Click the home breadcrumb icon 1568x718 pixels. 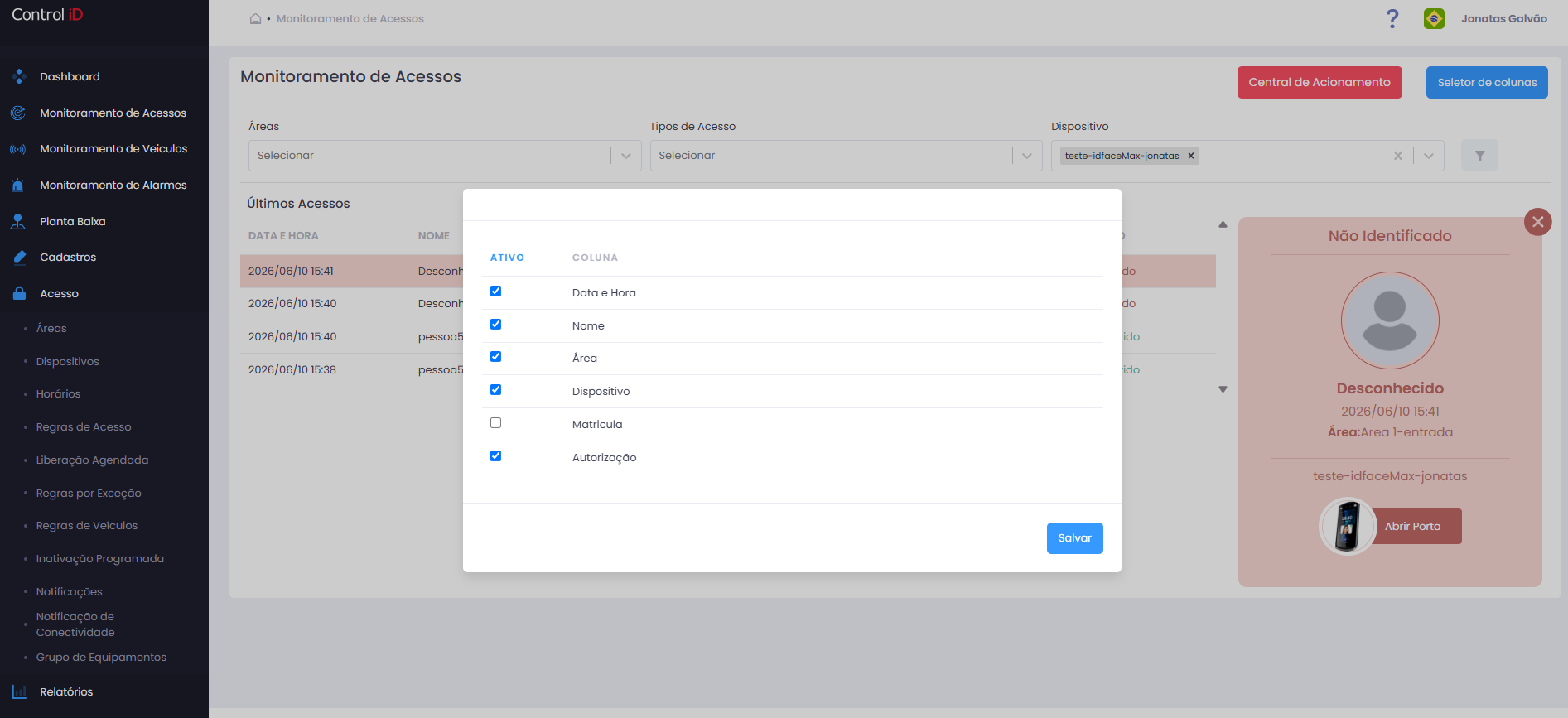pos(255,18)
